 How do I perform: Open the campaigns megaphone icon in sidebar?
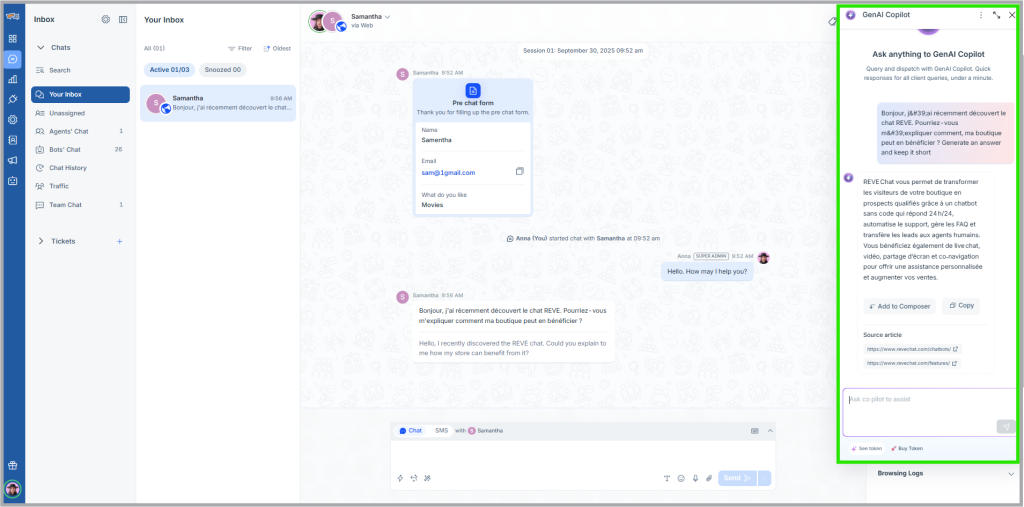click(13, 160)
